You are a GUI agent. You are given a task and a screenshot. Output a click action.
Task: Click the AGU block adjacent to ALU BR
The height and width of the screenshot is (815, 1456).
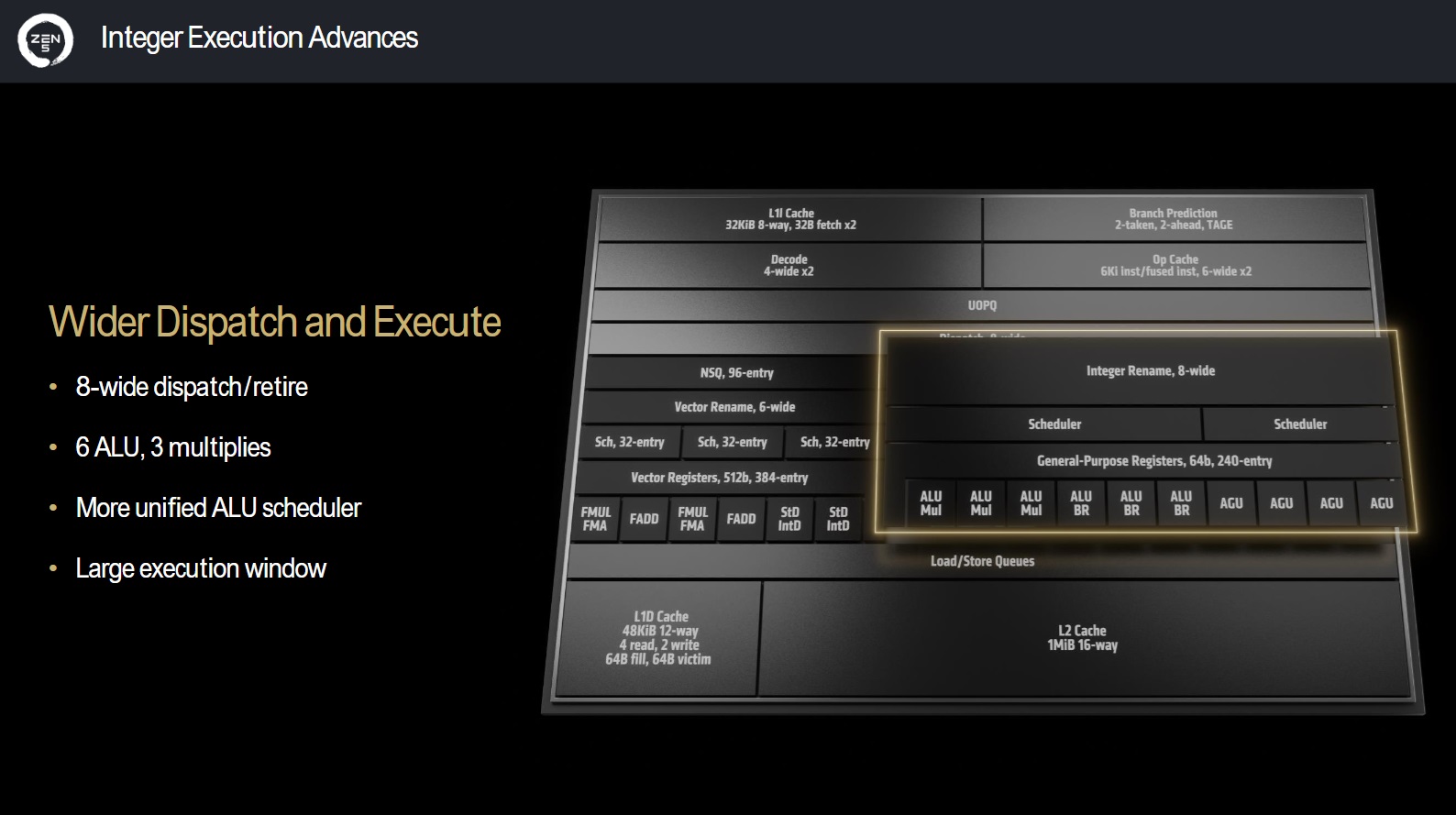pyautogui.click(x=1231, y=503)
